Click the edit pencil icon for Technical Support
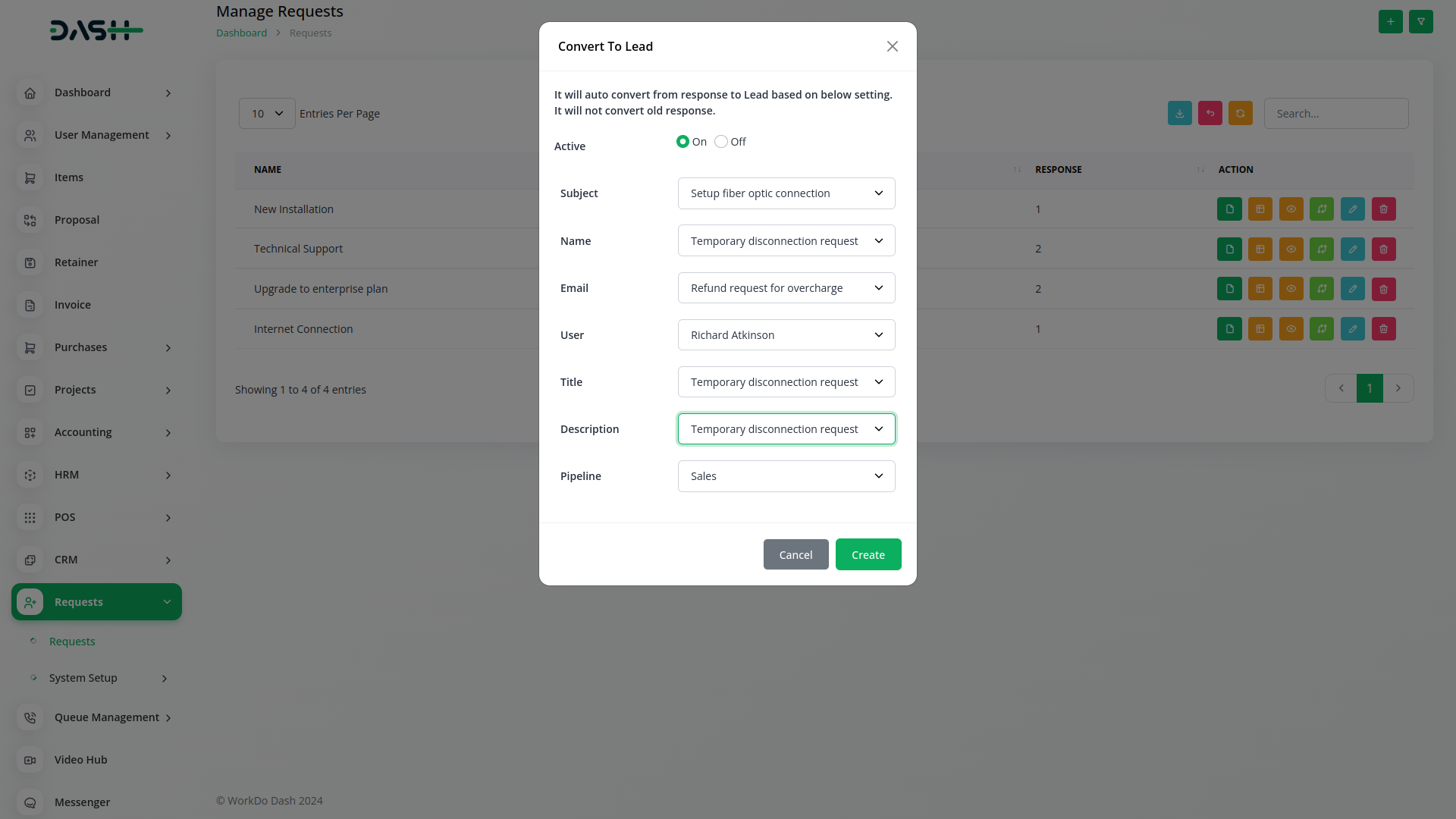 point(1352,249)
